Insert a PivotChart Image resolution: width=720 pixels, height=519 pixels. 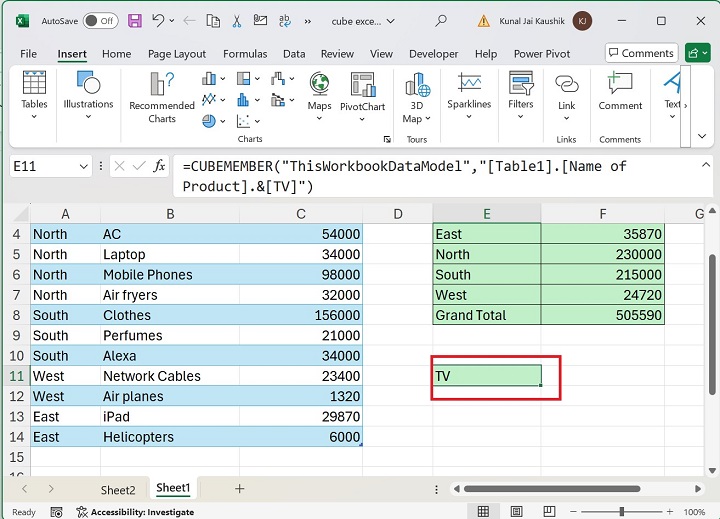(362, 91)
